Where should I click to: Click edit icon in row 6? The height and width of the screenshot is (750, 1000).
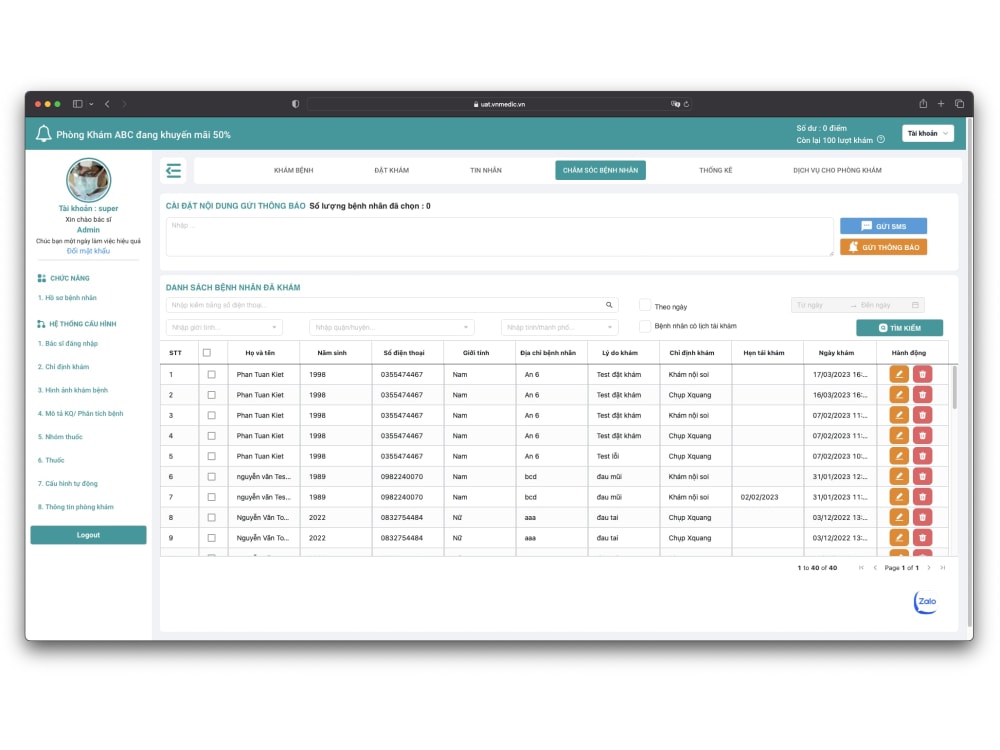899,476
